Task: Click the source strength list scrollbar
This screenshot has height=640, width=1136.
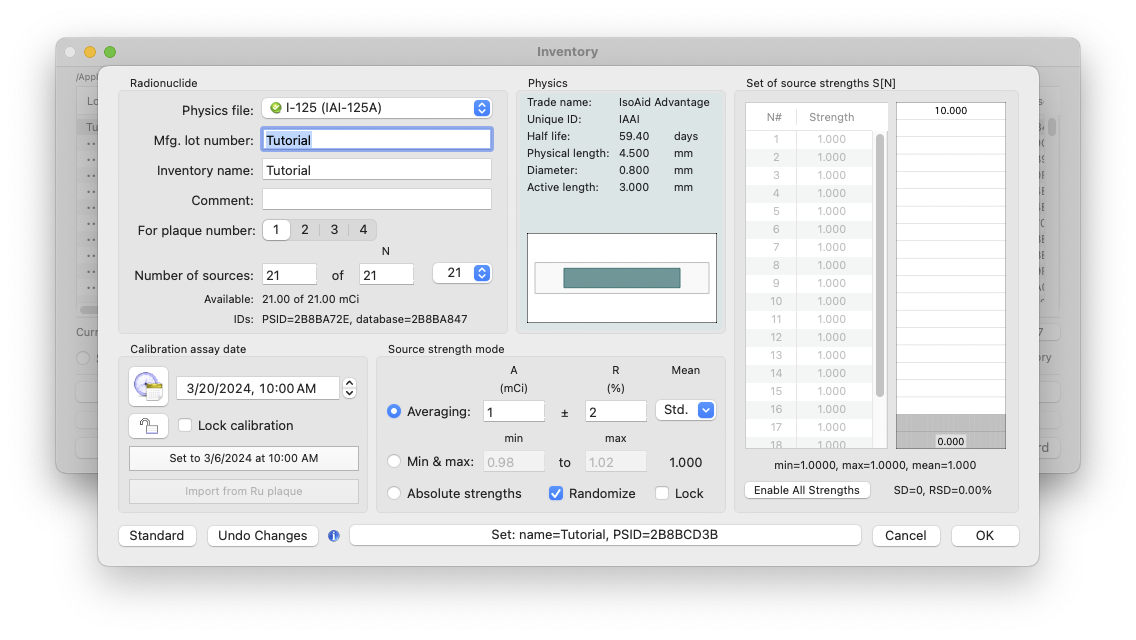Action: 880,265
